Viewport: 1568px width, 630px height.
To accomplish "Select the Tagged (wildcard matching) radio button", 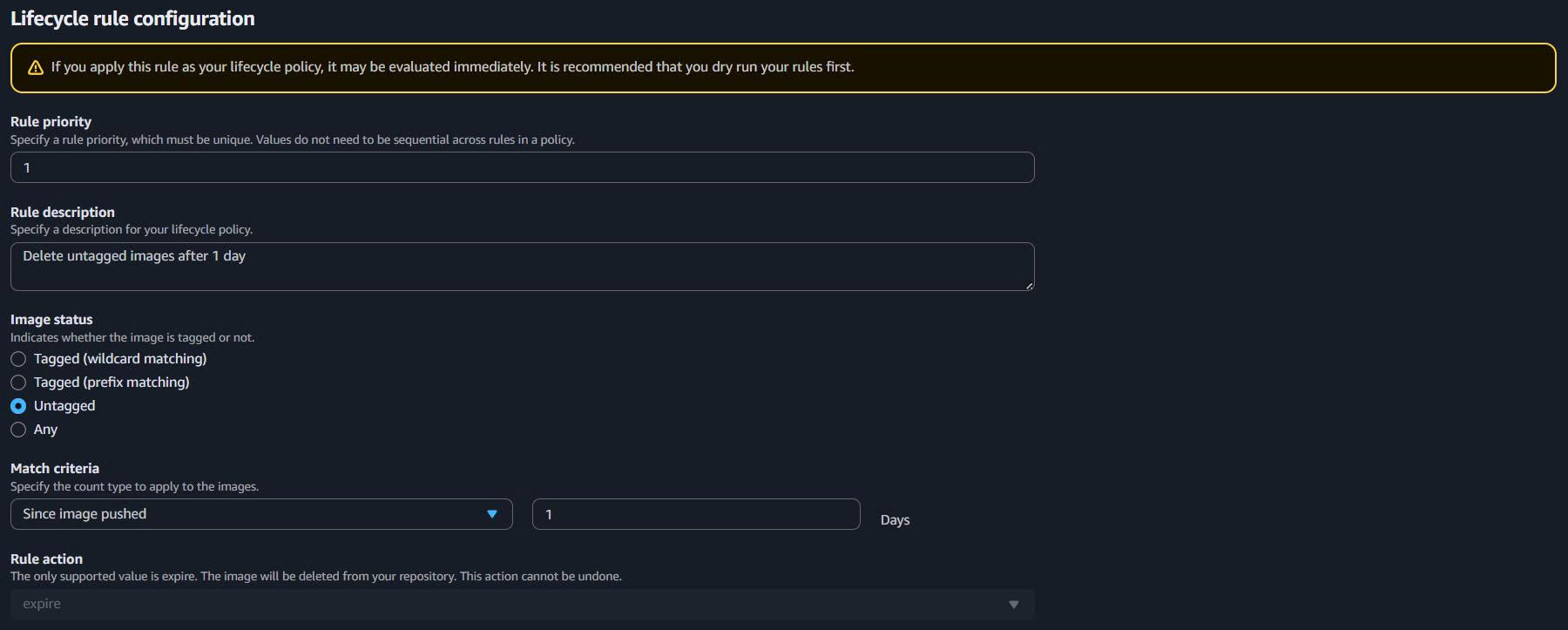I will click(x=18, y=359).
